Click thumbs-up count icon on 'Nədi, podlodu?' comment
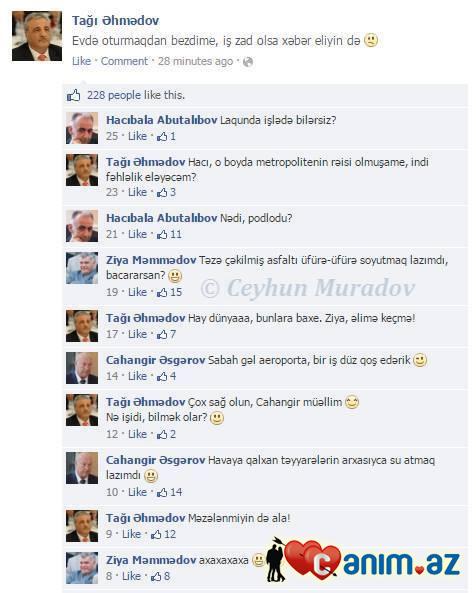476x593 pixels. point(162,235)
